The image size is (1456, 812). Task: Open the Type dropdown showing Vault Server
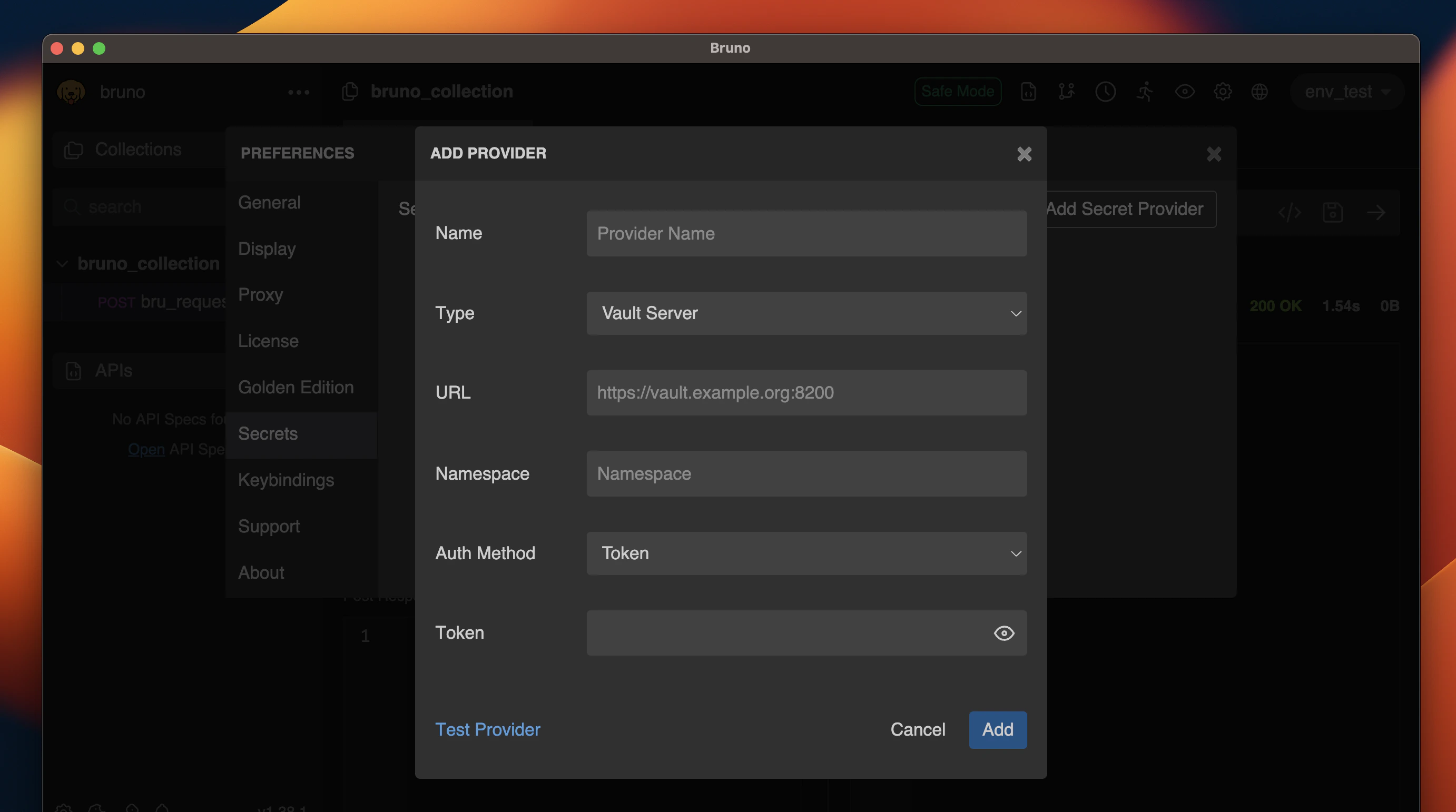point(806,313)
